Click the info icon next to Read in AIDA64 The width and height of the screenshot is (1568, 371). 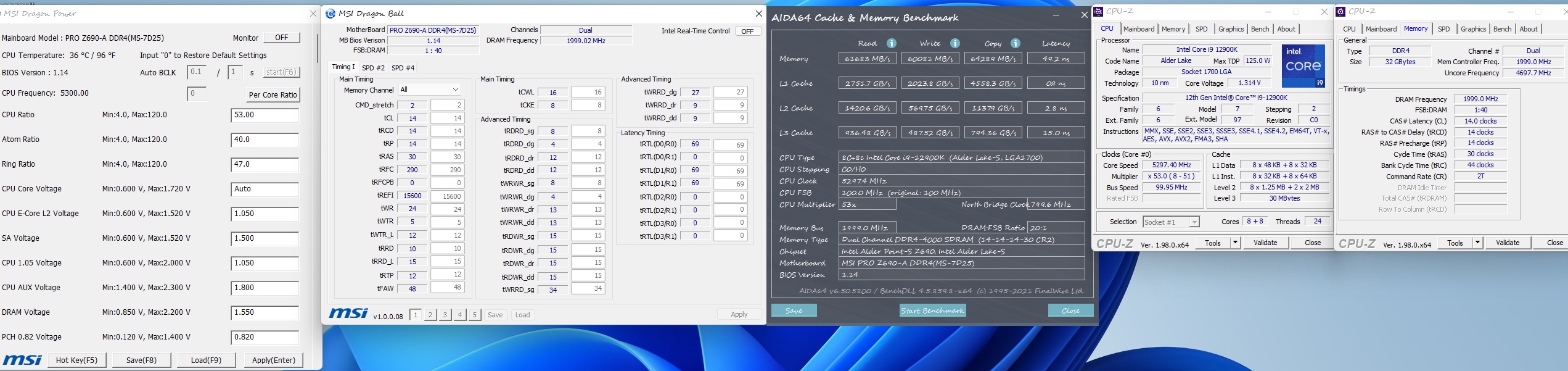(892, 43)
